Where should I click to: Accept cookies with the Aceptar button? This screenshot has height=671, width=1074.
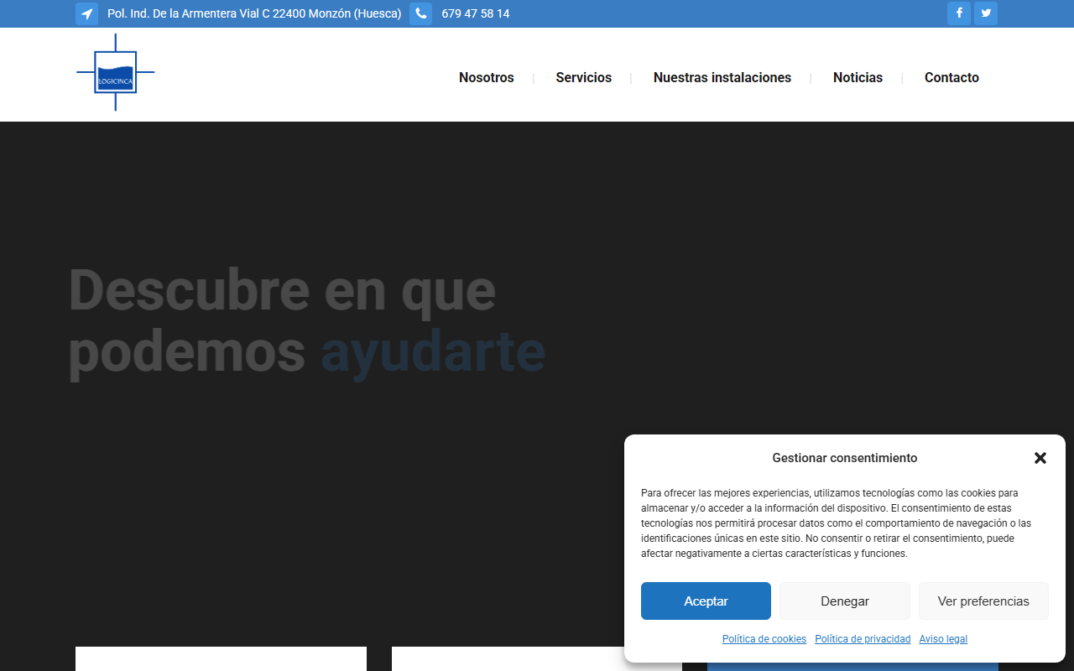tap(705, 601)
